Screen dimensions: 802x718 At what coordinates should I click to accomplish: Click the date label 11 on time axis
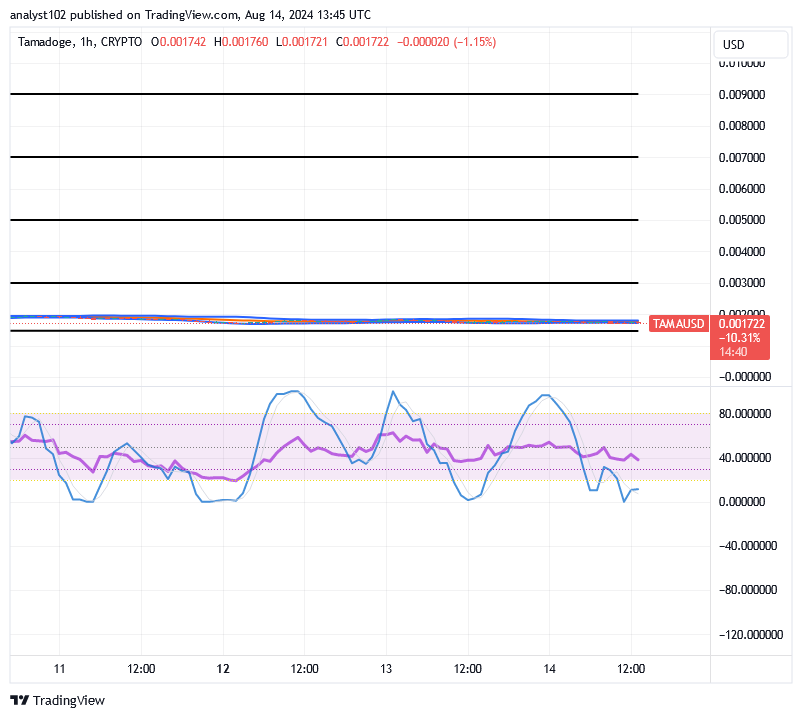[59, 668]
